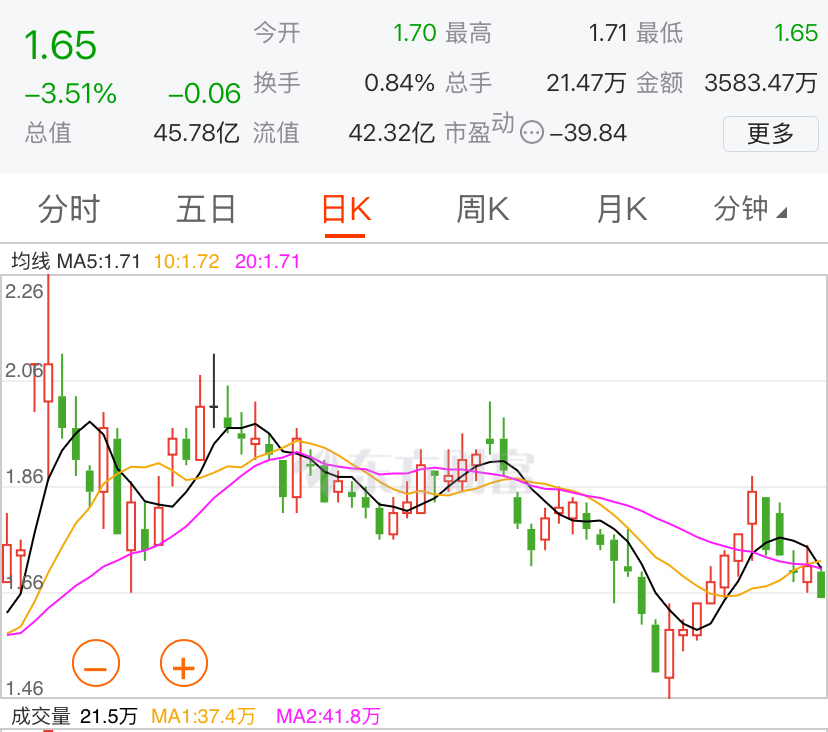The image size is (828, 732).
Task: Tap the -3.51% change percentage
Action: (71, 93)
